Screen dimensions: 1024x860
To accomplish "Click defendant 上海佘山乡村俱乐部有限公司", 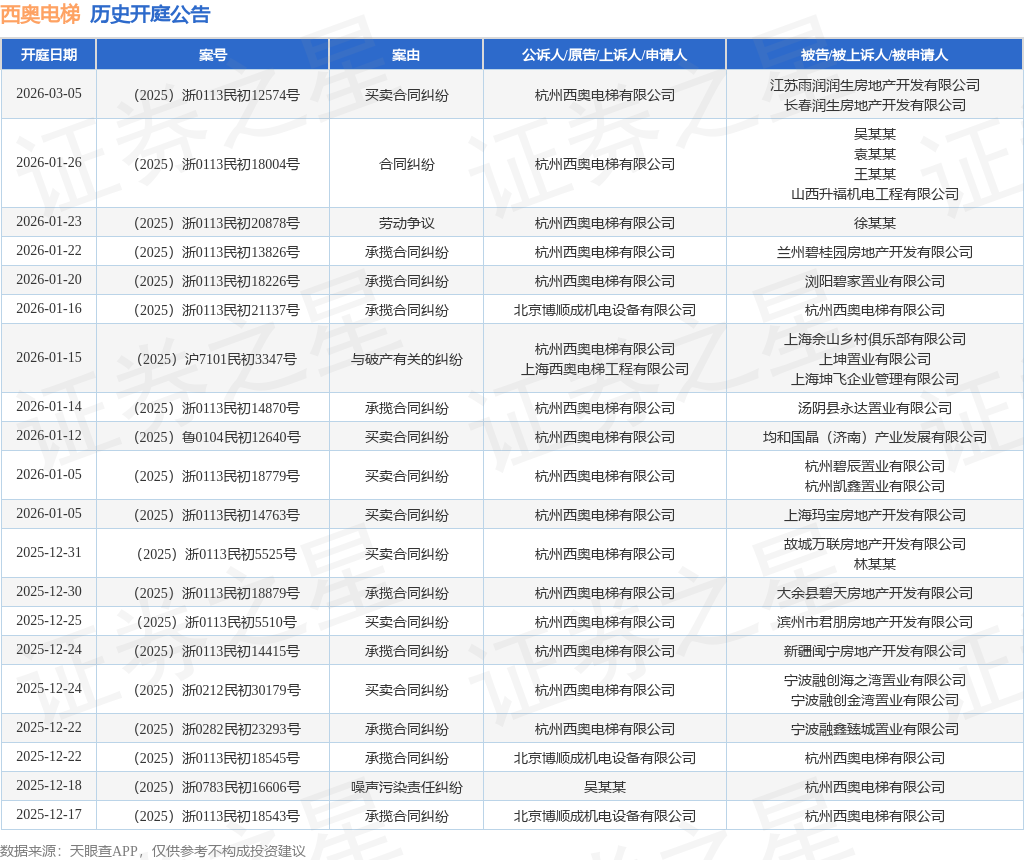I will point(875,339).
